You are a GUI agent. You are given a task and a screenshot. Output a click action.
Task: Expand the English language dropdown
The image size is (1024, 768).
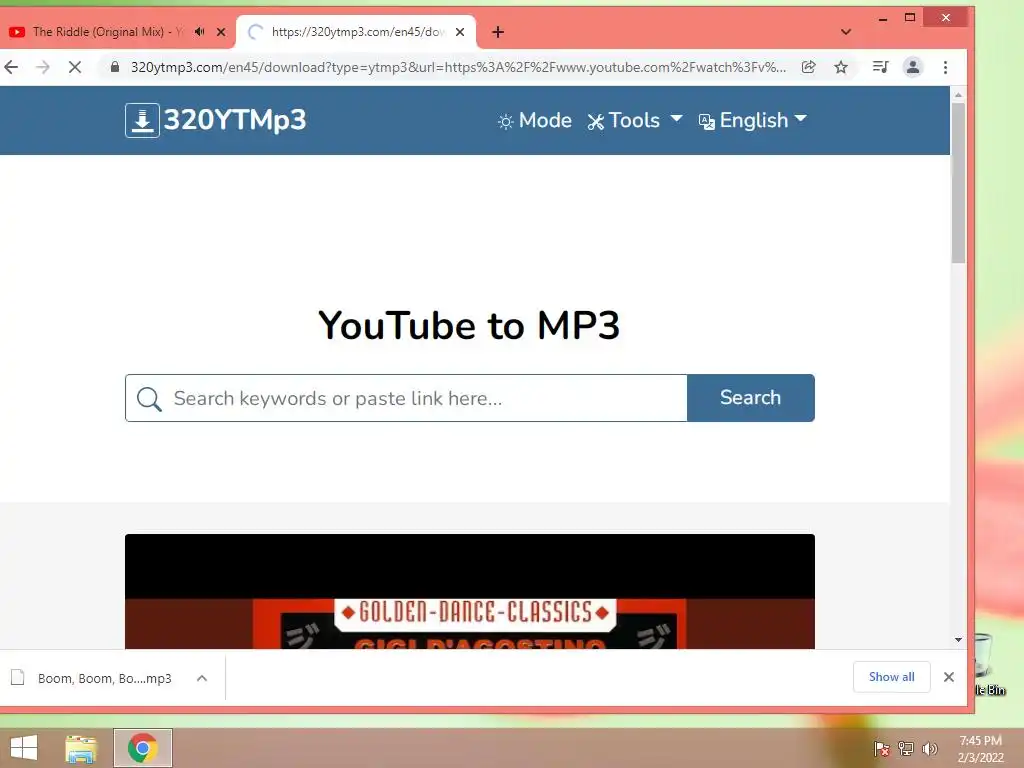[752, 121]
